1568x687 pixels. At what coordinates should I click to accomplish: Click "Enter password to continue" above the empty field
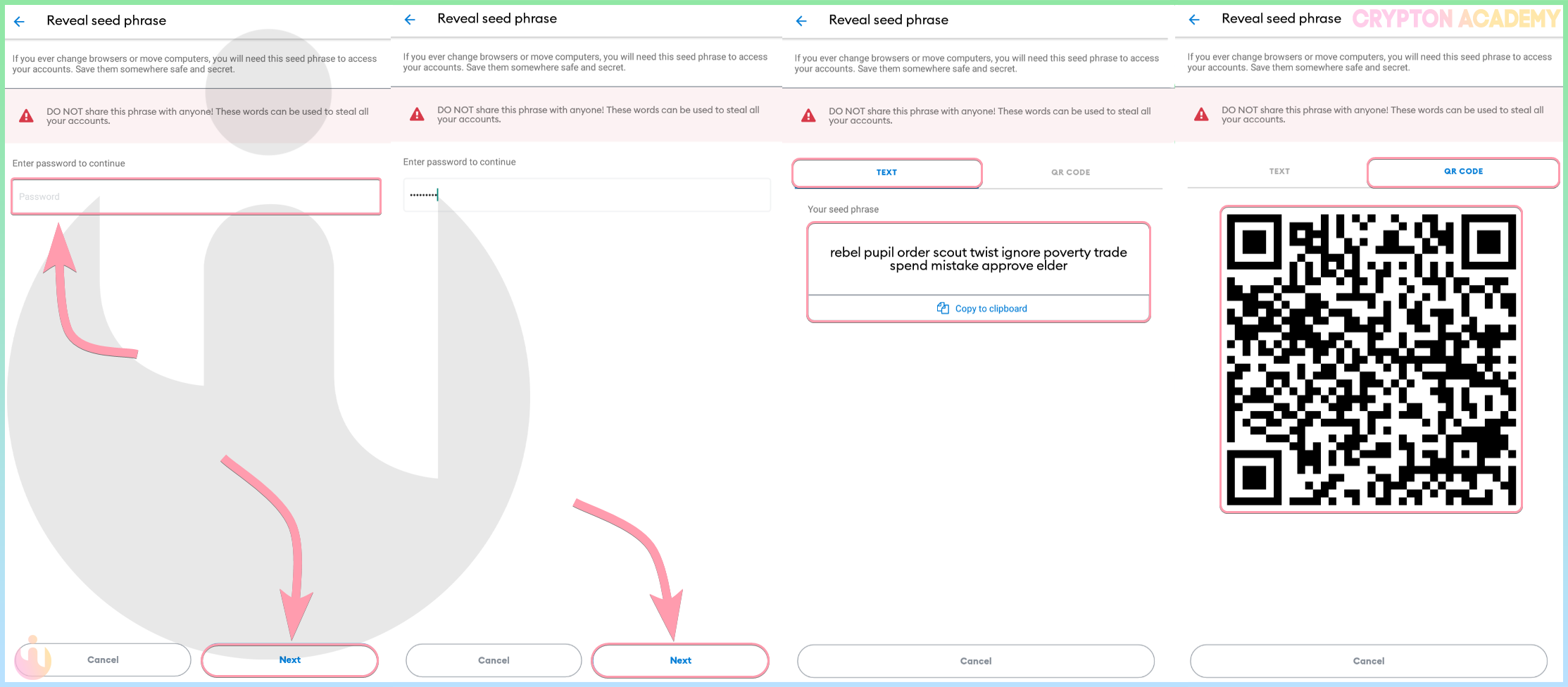(x=68, y=163)
